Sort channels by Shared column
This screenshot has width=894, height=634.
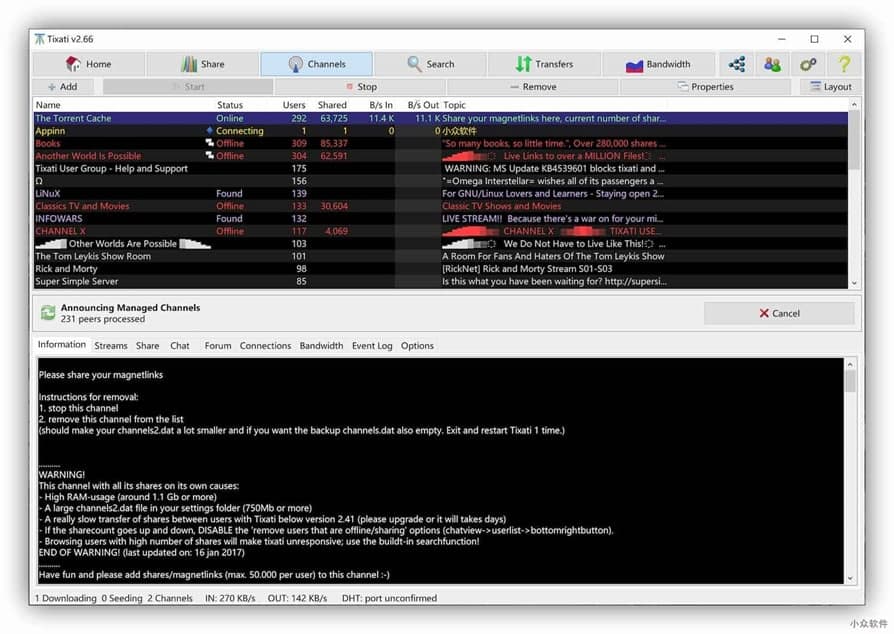coord(332,105)
